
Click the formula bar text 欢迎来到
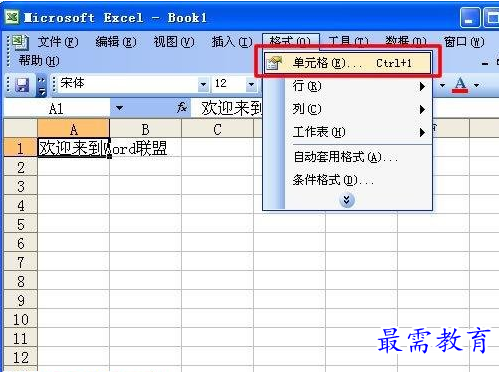pyautogui.click(x=232, y=108)
